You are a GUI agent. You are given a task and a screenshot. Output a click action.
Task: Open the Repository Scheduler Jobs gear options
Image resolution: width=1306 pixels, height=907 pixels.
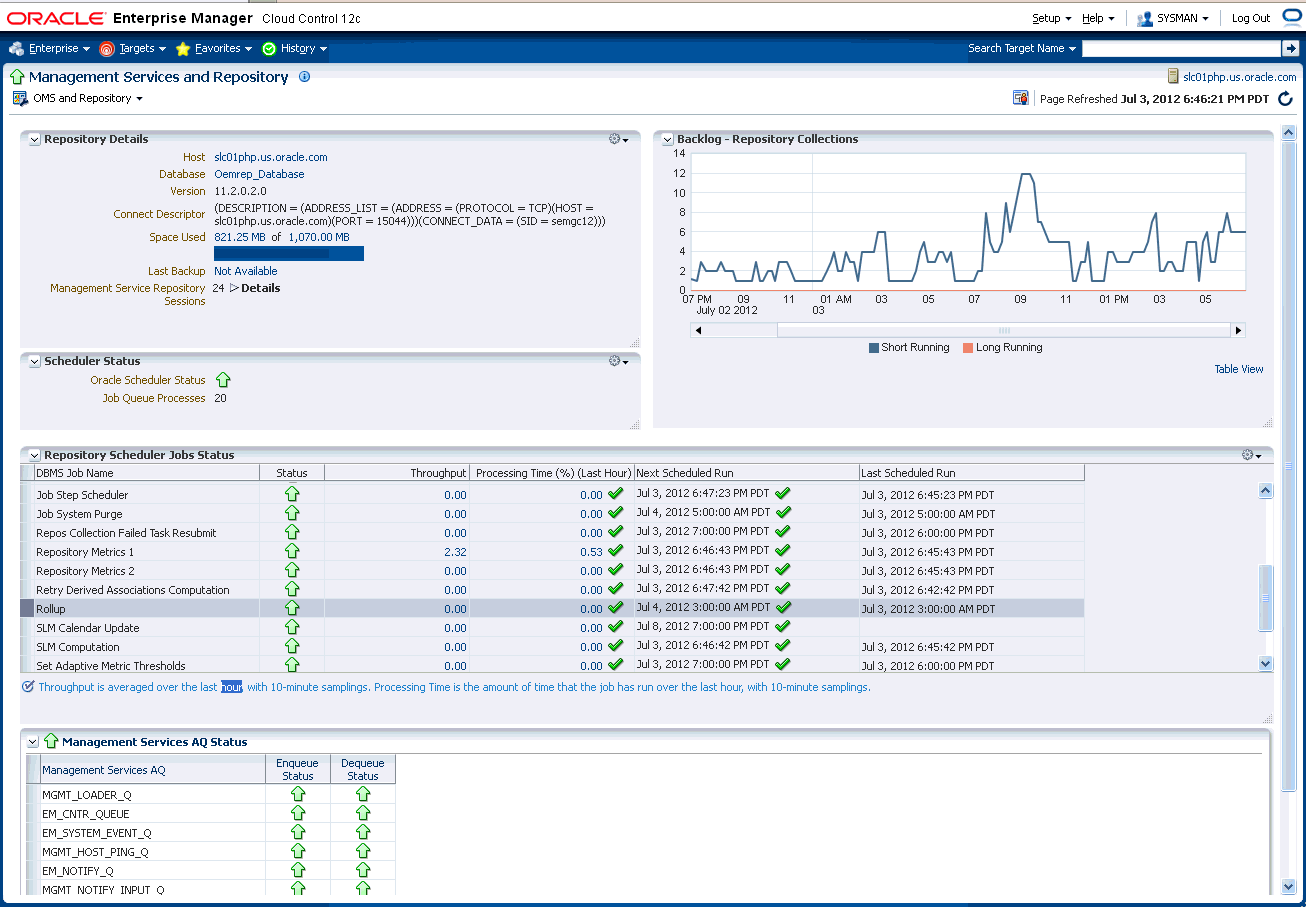1251,455
